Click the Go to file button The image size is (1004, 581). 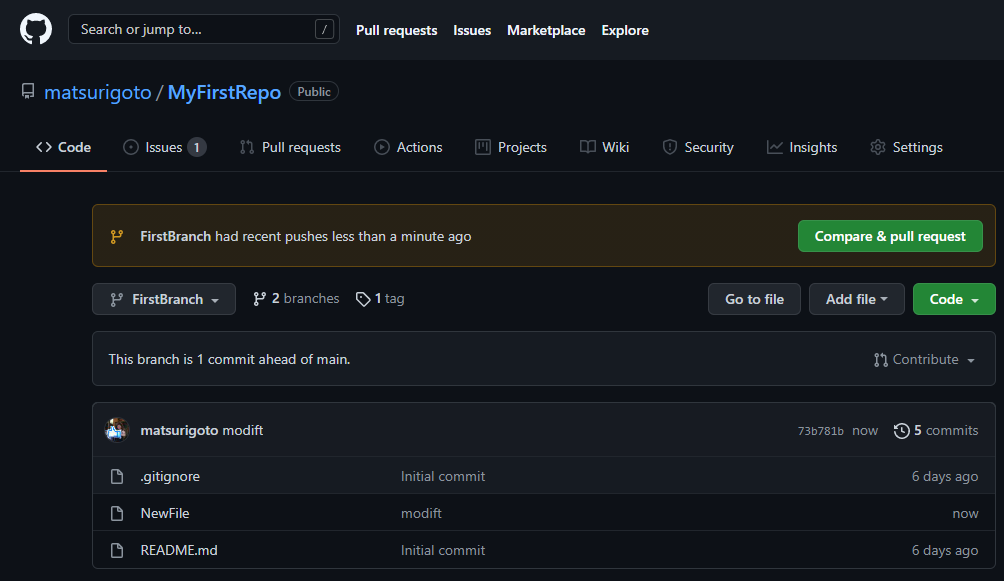pos(754,299)
